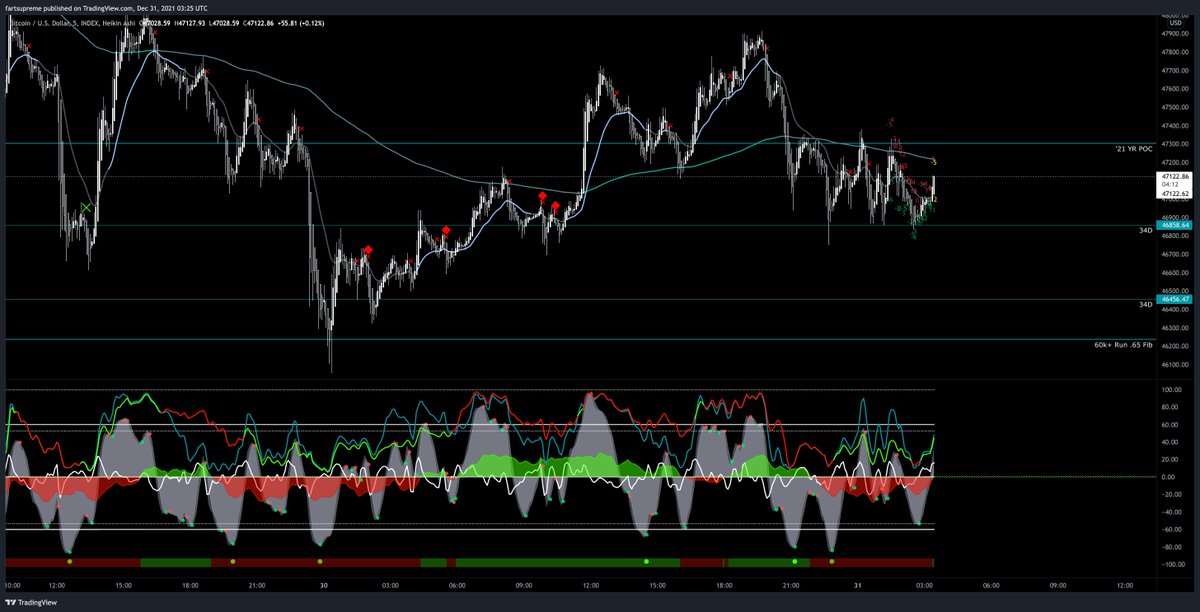Click the 47700.00 price axis label
The width and height of the screenshot is (1200, 612).
(x=1175, y=70)
